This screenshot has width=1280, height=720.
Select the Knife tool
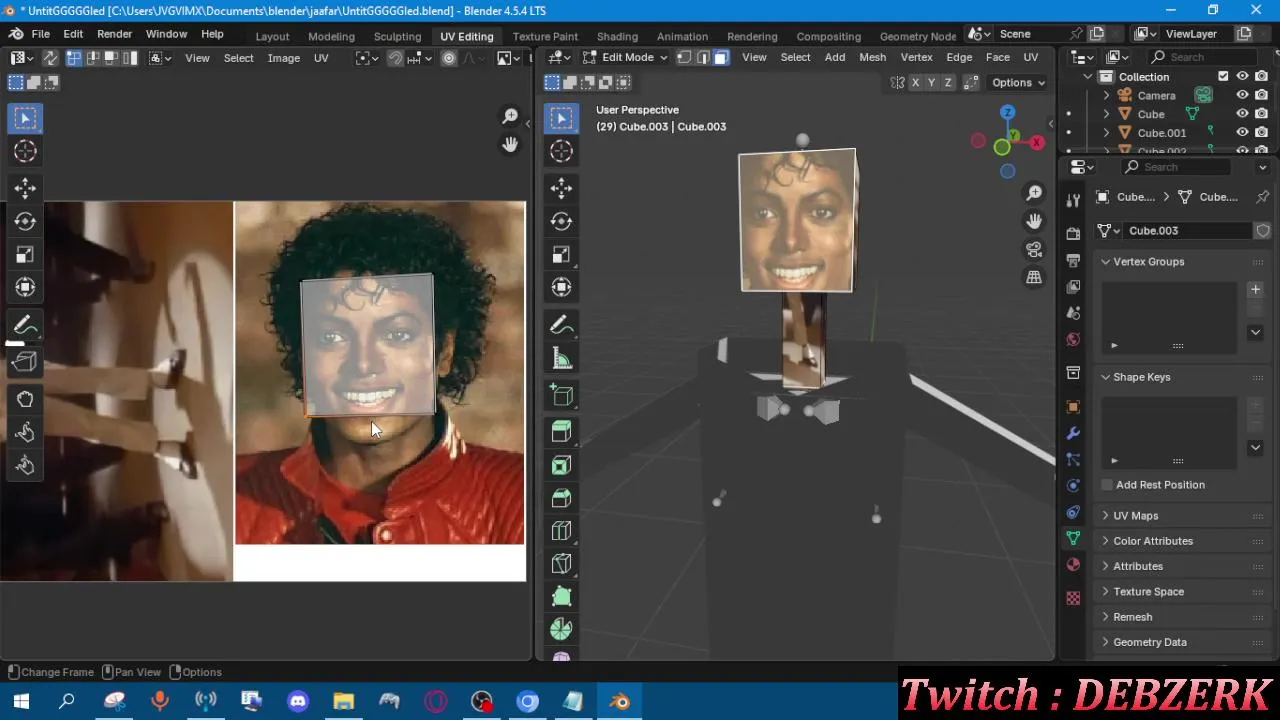click(561, 564)
